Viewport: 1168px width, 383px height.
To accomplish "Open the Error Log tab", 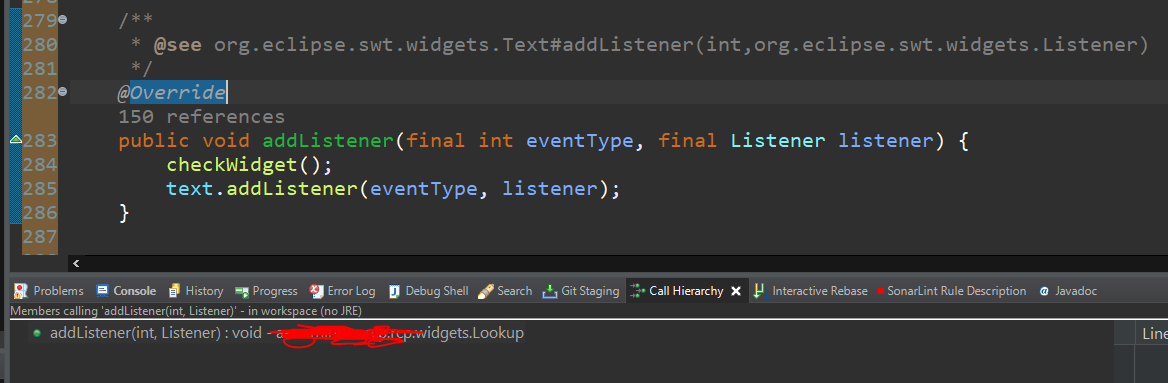I will [x=343, y=291].
